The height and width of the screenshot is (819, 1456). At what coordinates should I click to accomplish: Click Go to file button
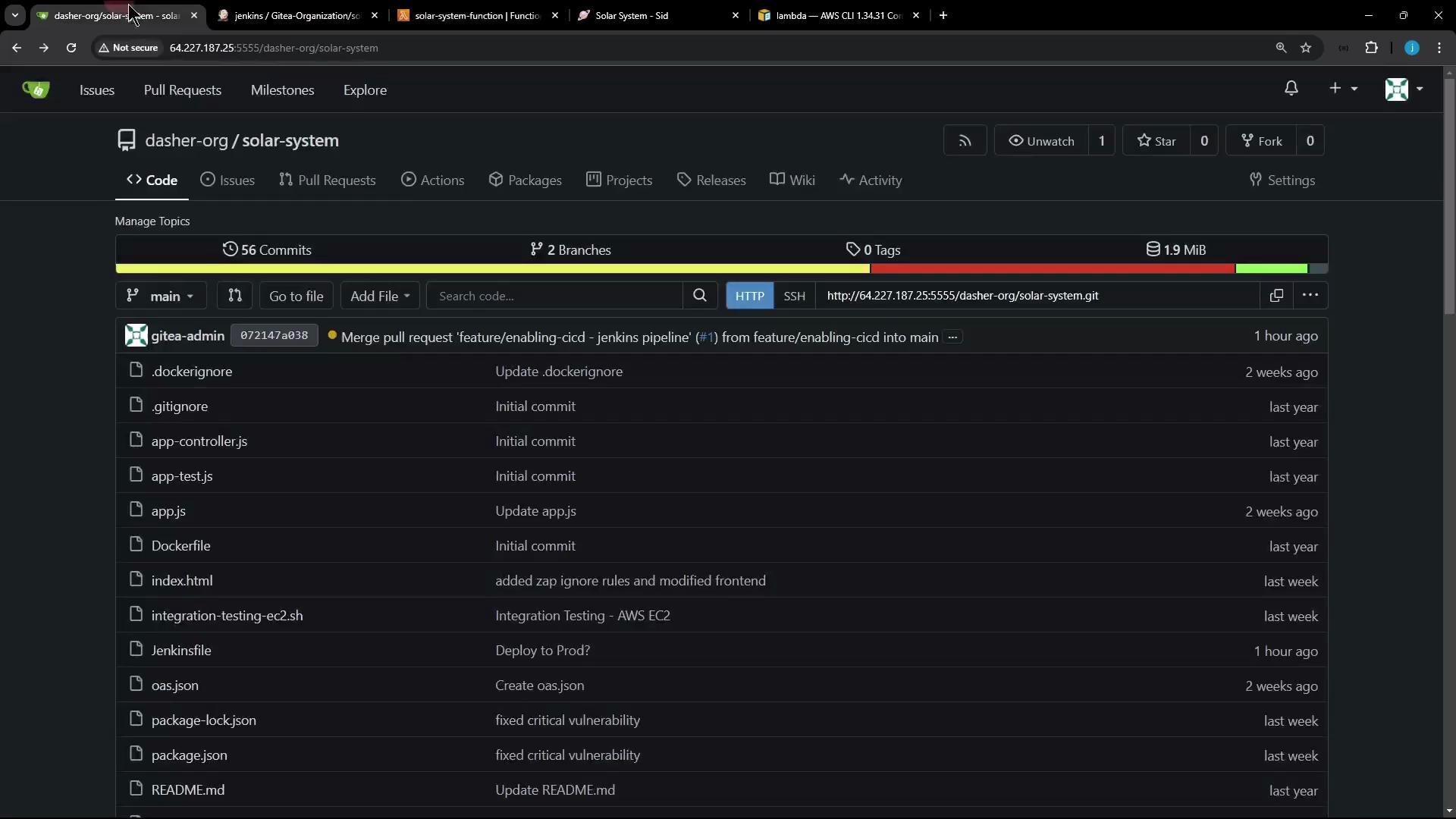coord(297,296)
